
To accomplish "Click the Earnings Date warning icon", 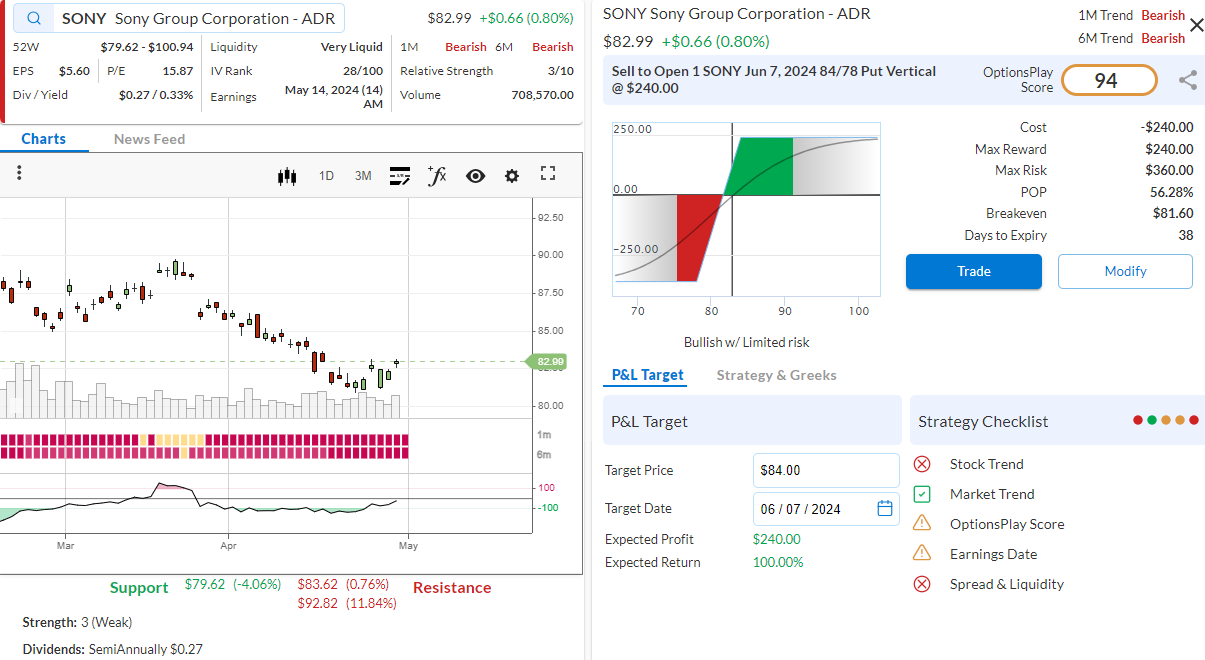I will 922,554.
